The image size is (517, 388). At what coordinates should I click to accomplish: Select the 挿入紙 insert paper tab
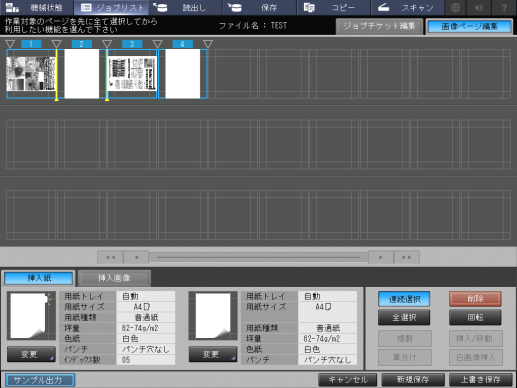[39, 278]
